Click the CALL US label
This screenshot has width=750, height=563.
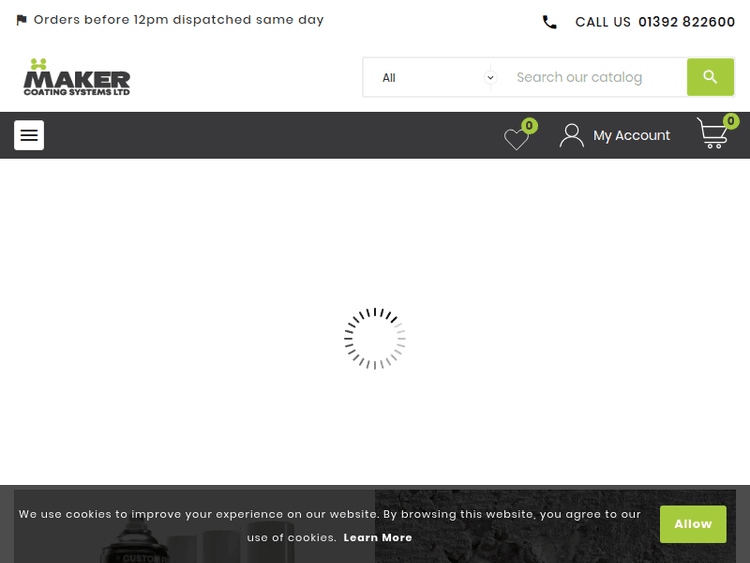point(603,22)
